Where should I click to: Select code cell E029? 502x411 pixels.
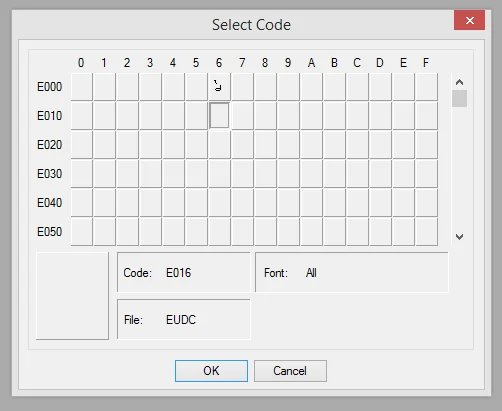click(288, 145)
